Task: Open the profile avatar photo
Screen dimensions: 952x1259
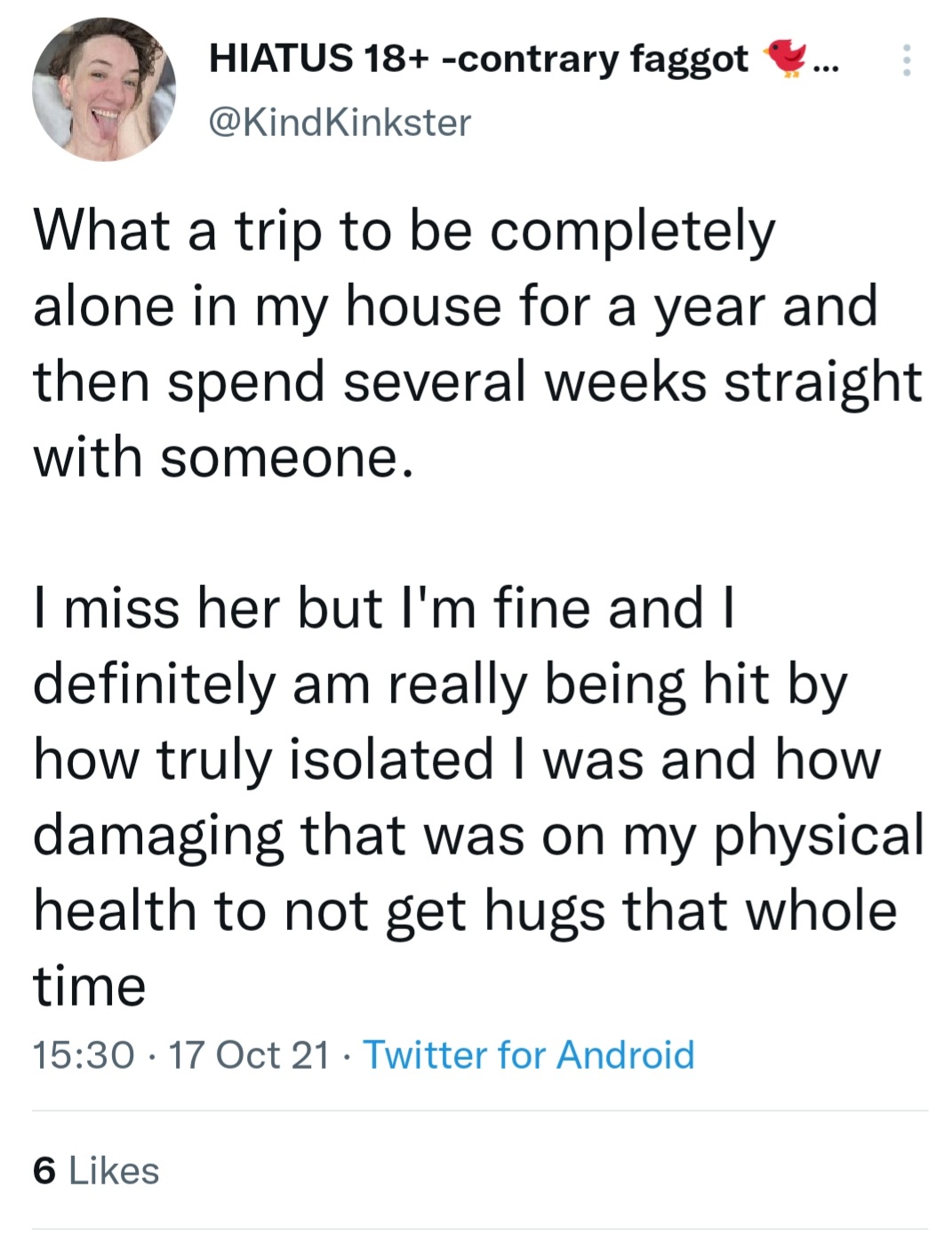Action: [x=104, y=89]
